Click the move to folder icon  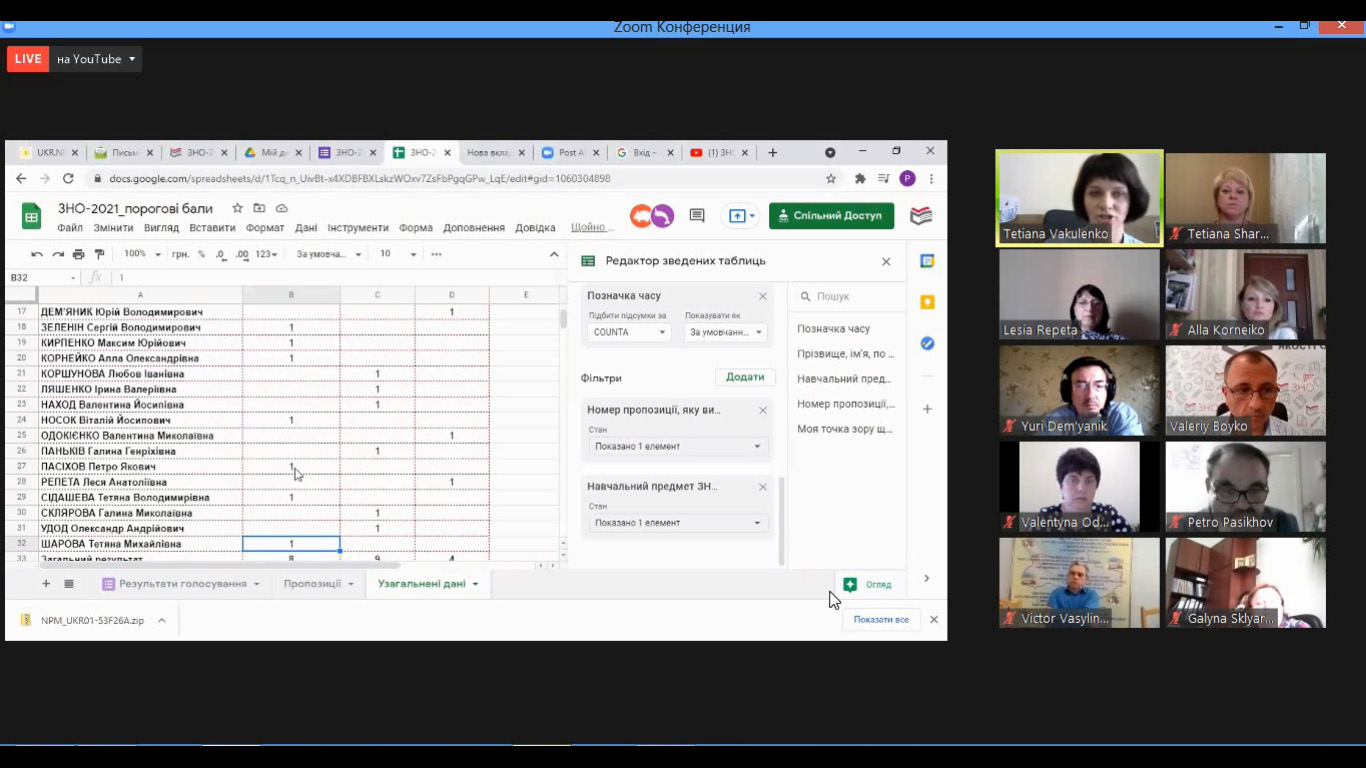pyautogui.click(x=259, y=208)
